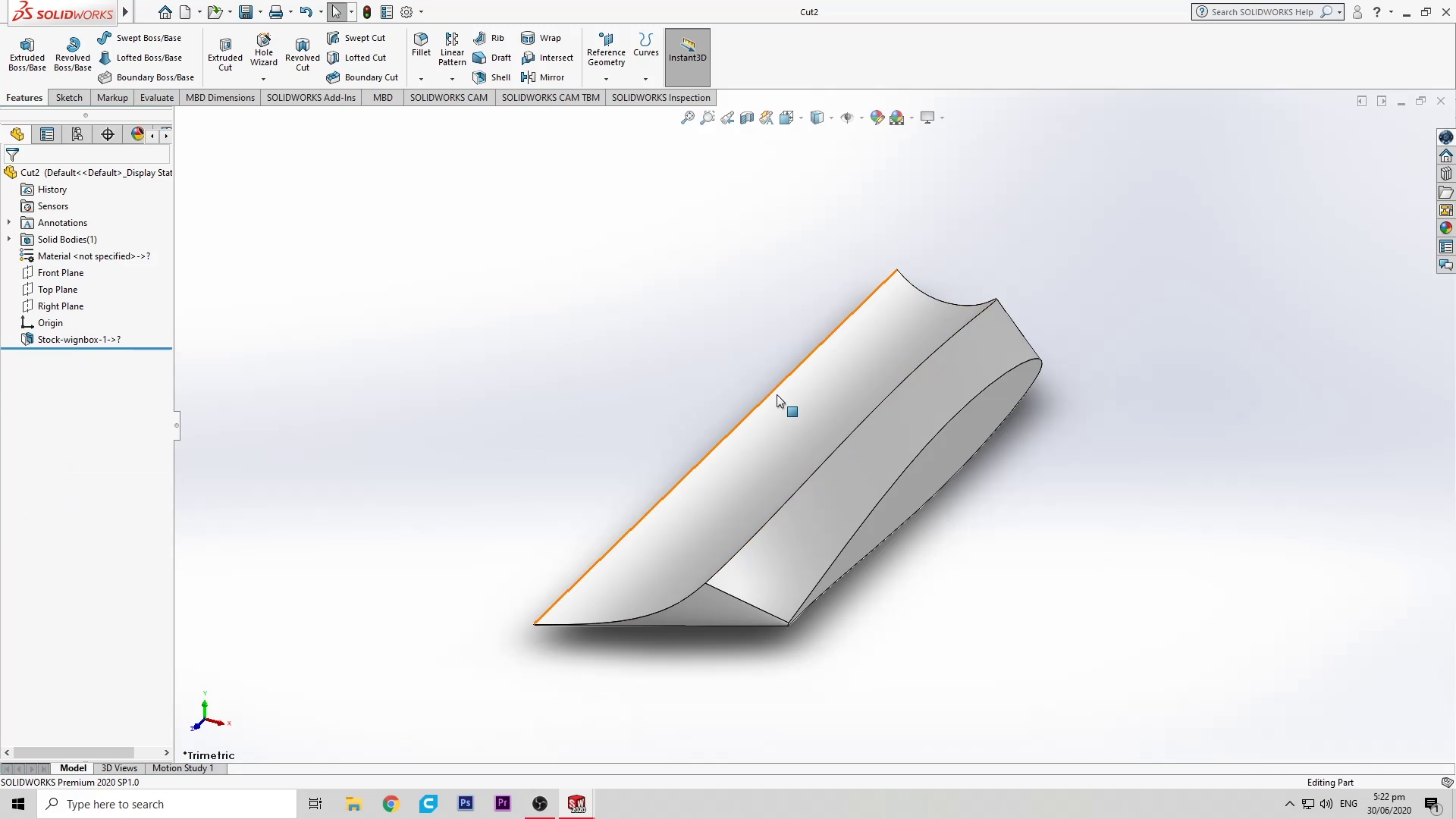This screenshot has width=1456, height=819.
Task: Activate the Revolved Cut tool
Action: 303,55
